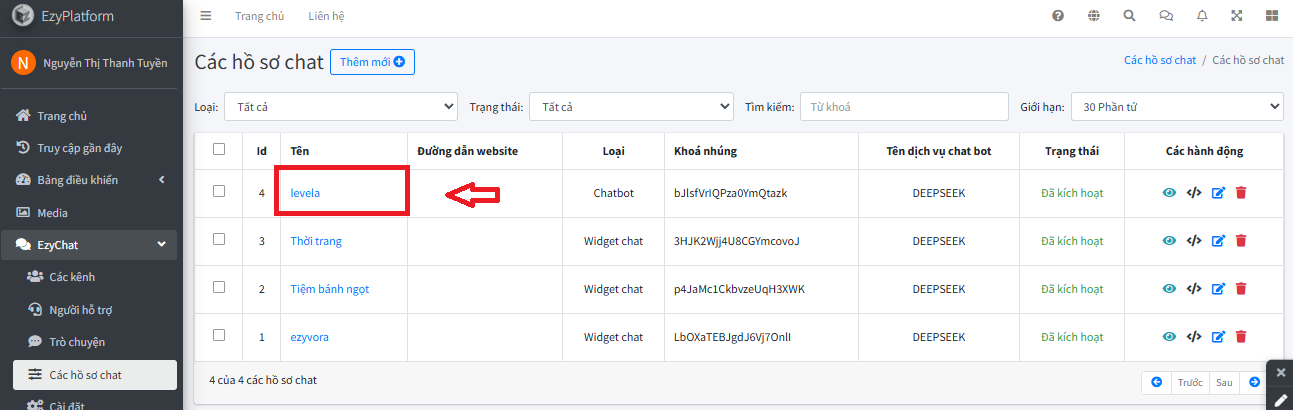1293x410 pixels.
Task: Tick the checkbox for the levela row
Action: [x=219, y=191]
